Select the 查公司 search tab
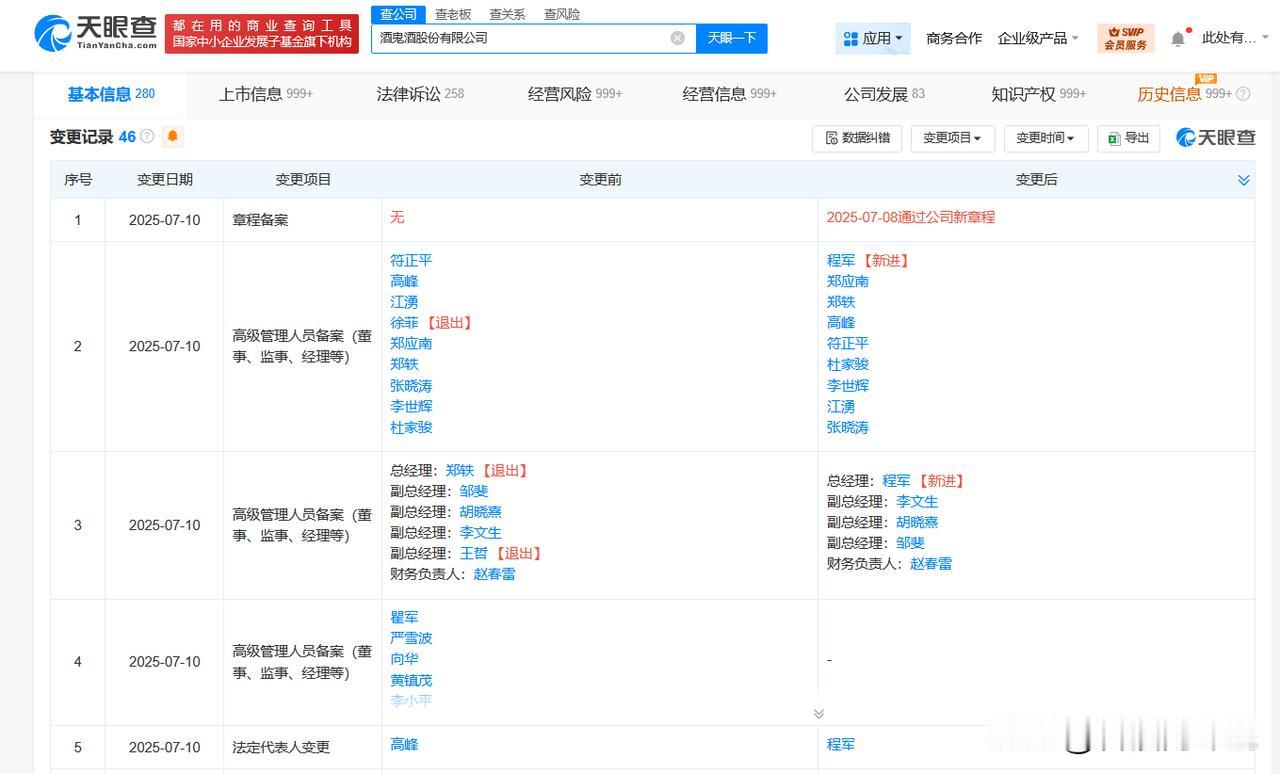The image size is (1280, 774). 398,14
